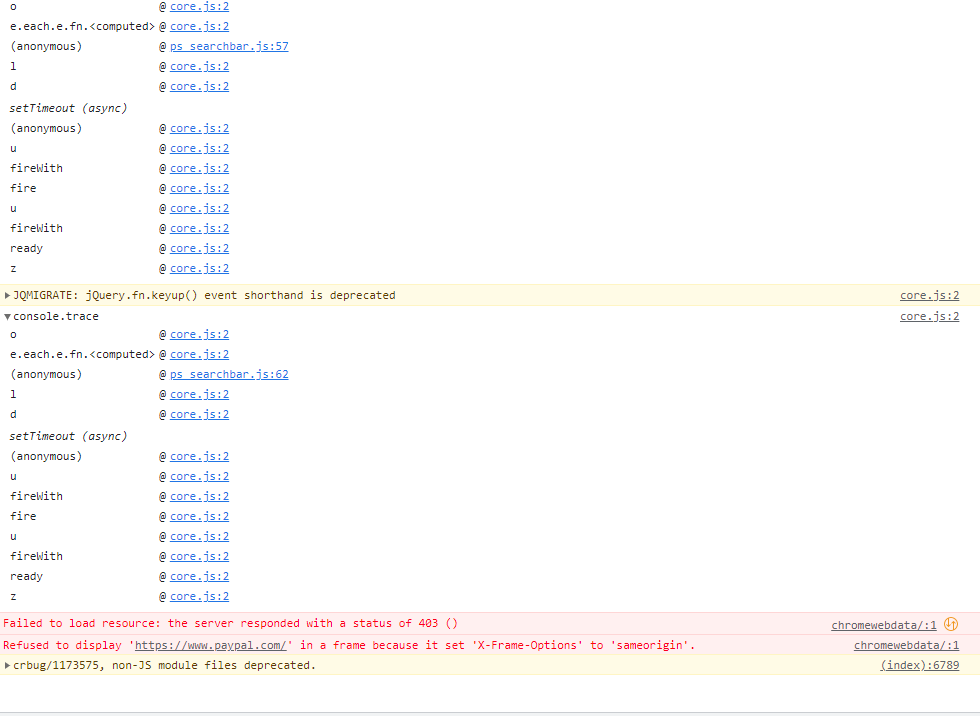Image resolution: width=980 pixels, height=716 pixels.
Task: Open core.js:2 beside 'fire' in ps_searchbar.js:62 trace
Action: [x=199, y=517]
